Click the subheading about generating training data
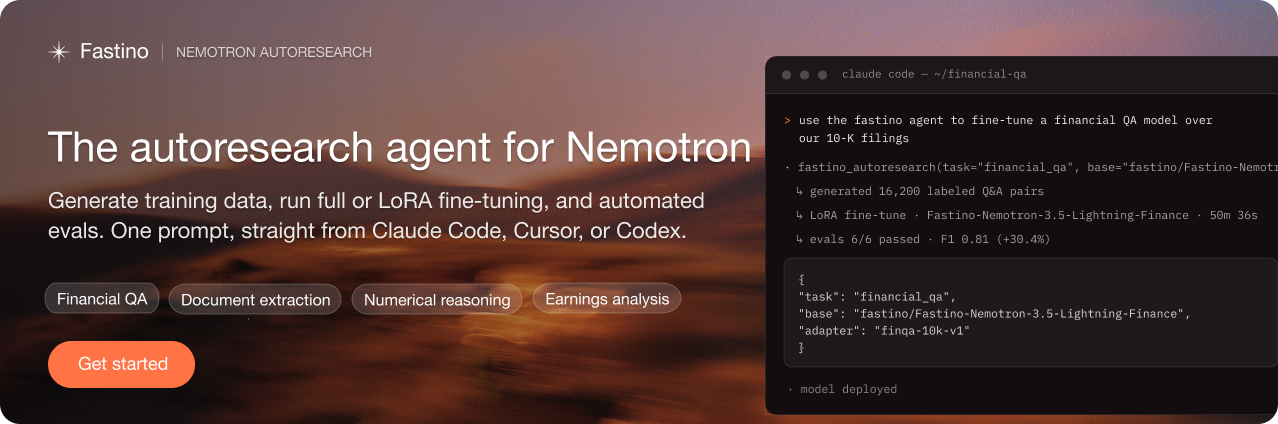Viewport: 1278px width, 424px height. (x=376, y=215)
